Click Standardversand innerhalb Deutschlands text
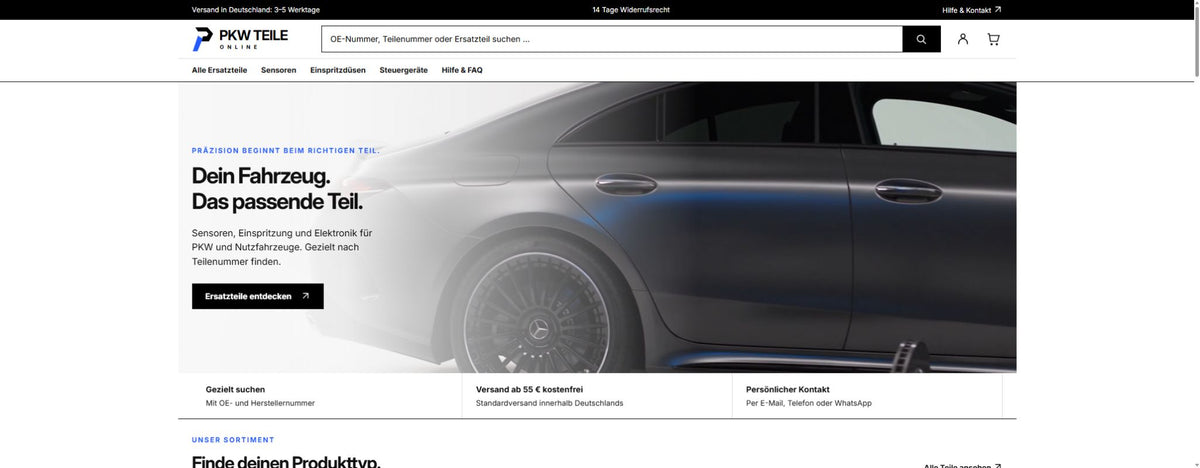 coord(549,403)
